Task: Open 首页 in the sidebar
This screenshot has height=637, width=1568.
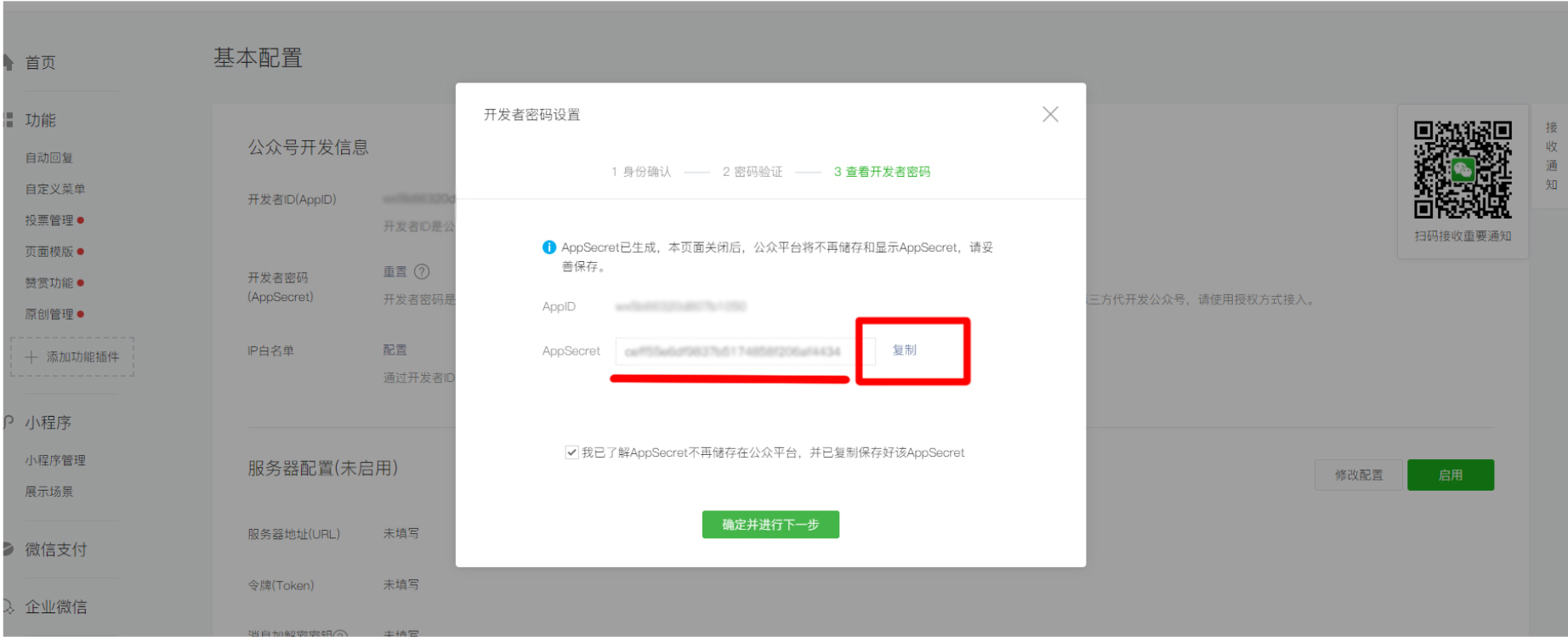Action: point(40,62)
